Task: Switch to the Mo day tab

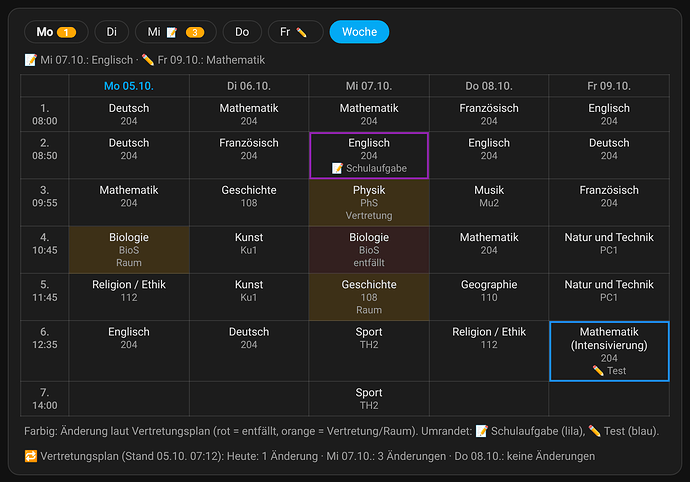Action: [56, 32]
